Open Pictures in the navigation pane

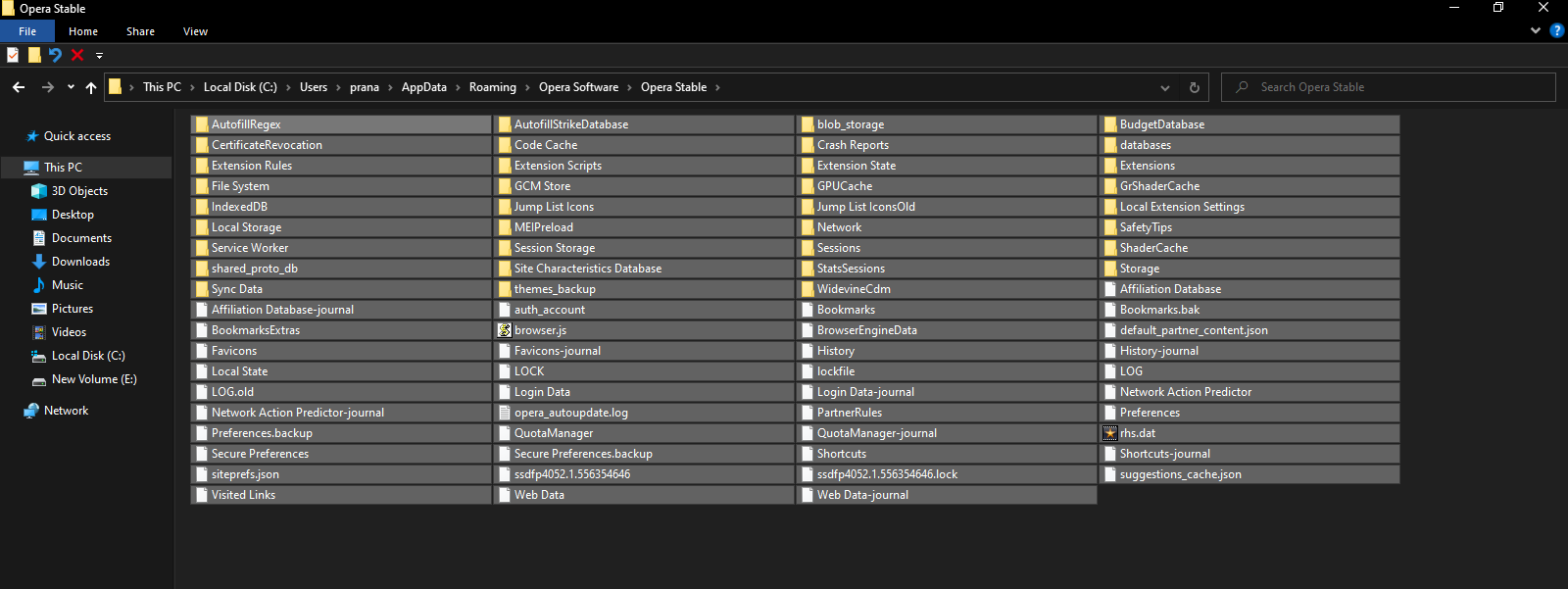73,309
